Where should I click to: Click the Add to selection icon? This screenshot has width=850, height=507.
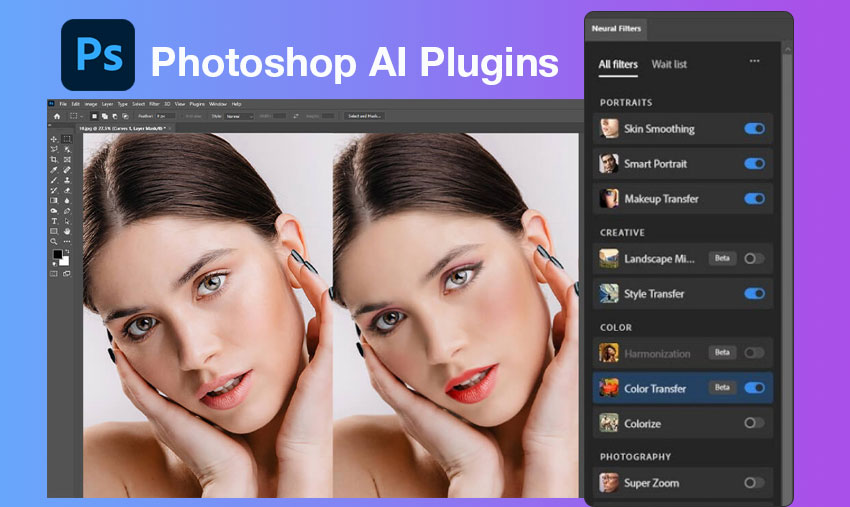(x=105, y=116)
